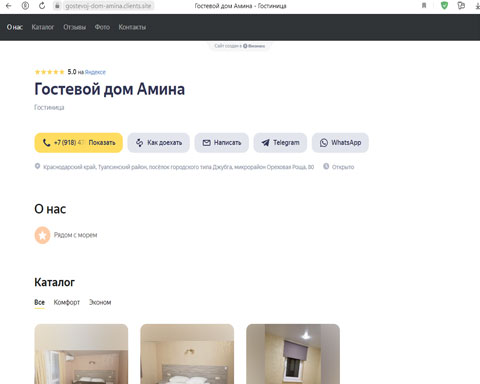480x384 pixels.
Task: Reload the page with refresh icon
Action: pyautogui.click(x=42, y=6)
